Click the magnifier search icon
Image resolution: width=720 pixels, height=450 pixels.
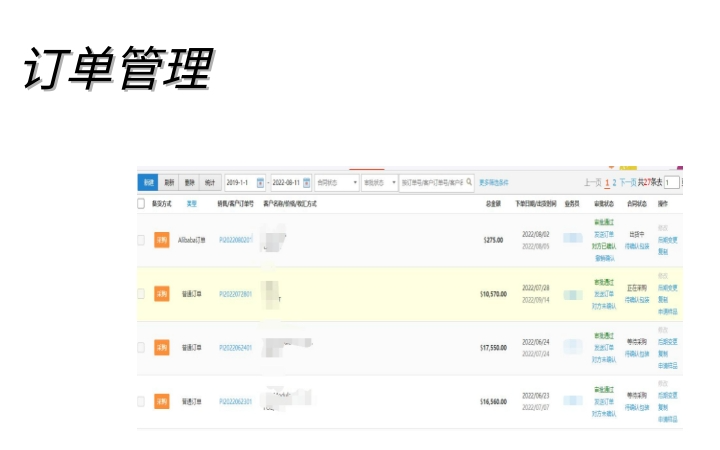[x=469, y=182]
